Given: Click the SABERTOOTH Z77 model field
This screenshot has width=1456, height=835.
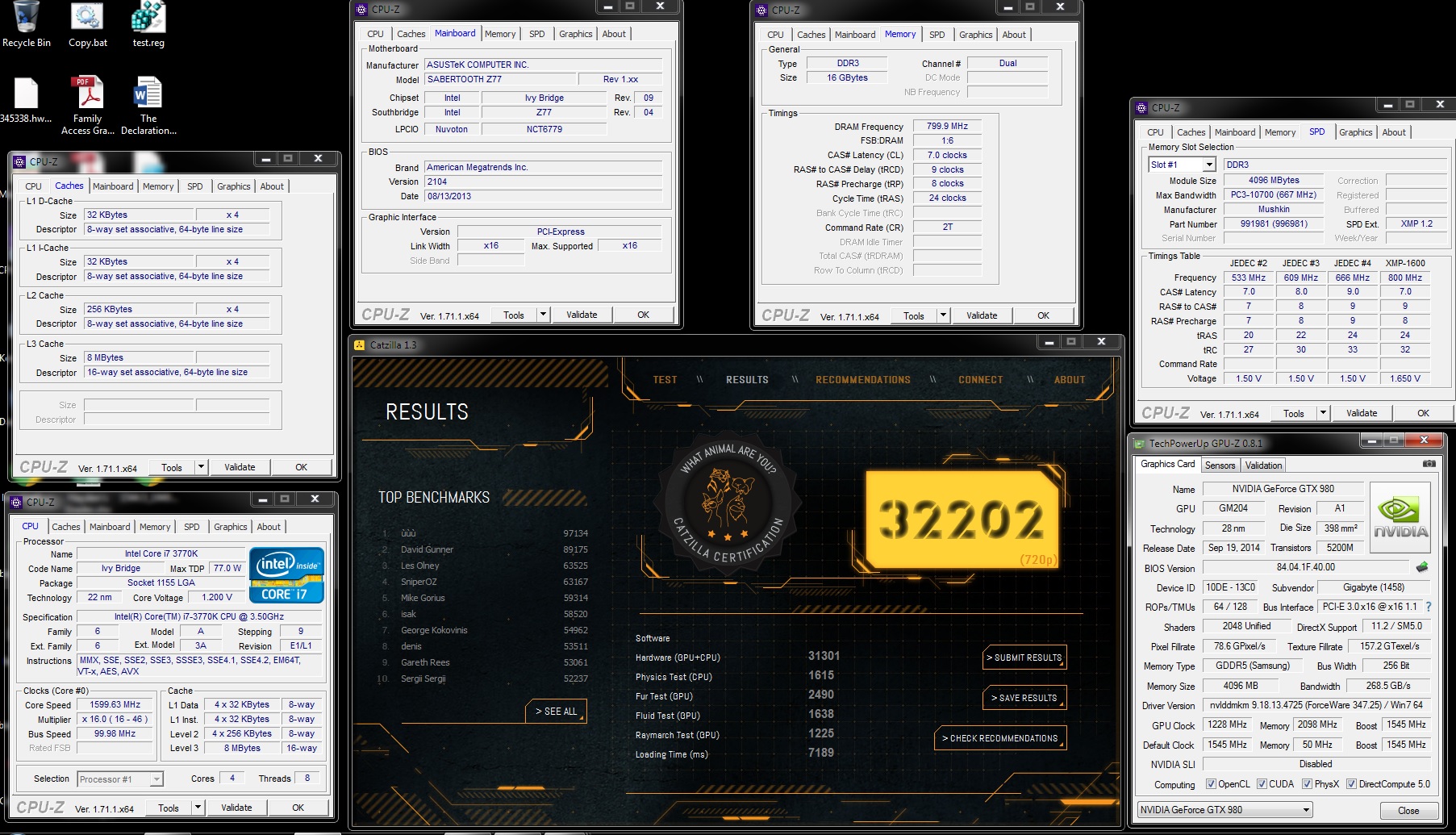Looking at the screenshot, I should (500, 79).
